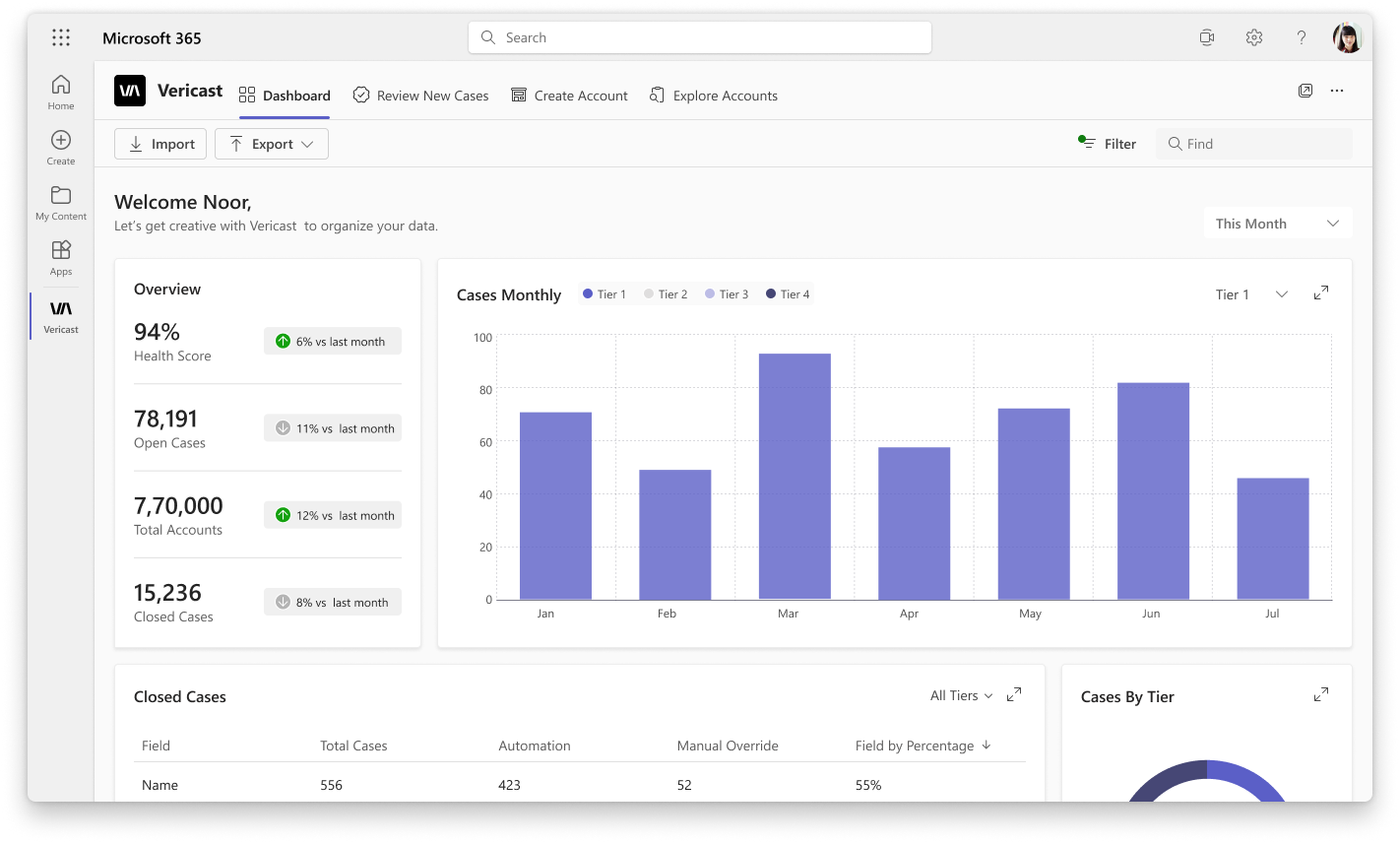Click the Jan bar in chart
This screenshot has height=843, width=1400.
point(555,506)
